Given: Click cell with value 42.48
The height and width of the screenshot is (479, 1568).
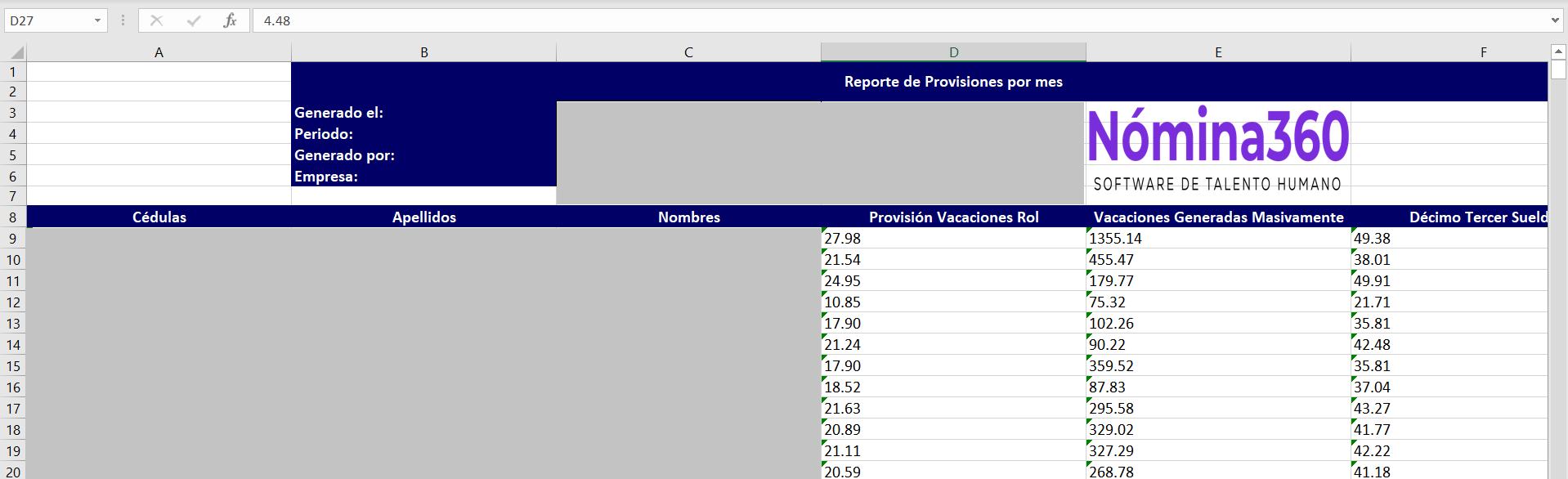Looking at the screenshot, I should [1449, 345].
